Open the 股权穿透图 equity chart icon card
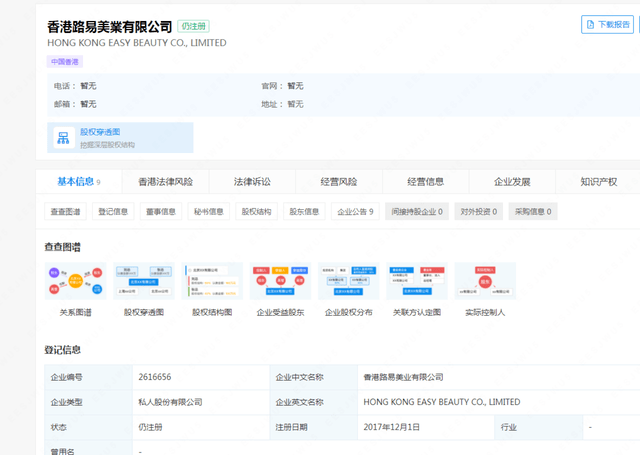This screenshot has height=455, width=640. pyautogui.click(x=120, y=138)
